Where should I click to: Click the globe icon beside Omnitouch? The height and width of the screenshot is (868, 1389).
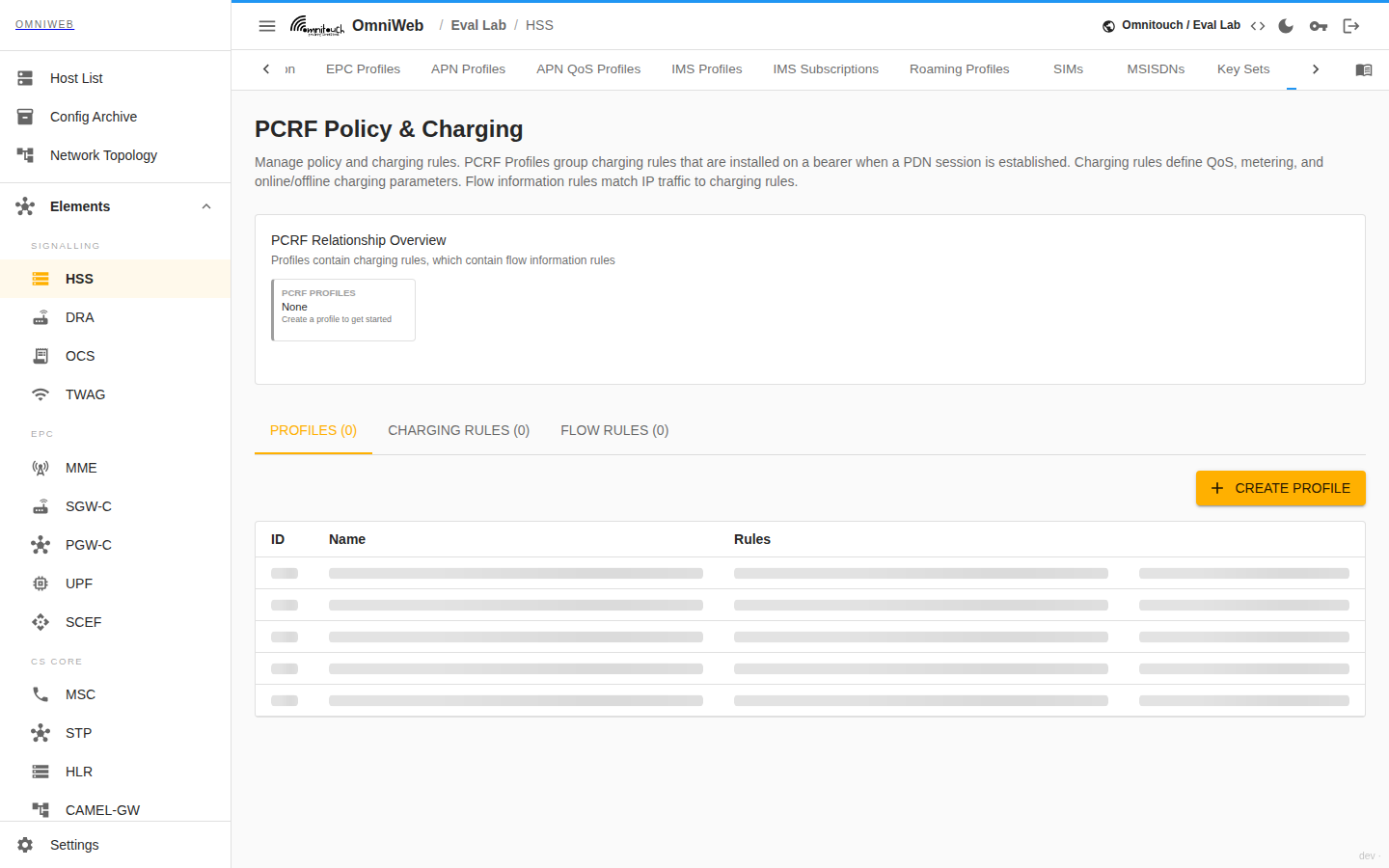[1108, 26]
